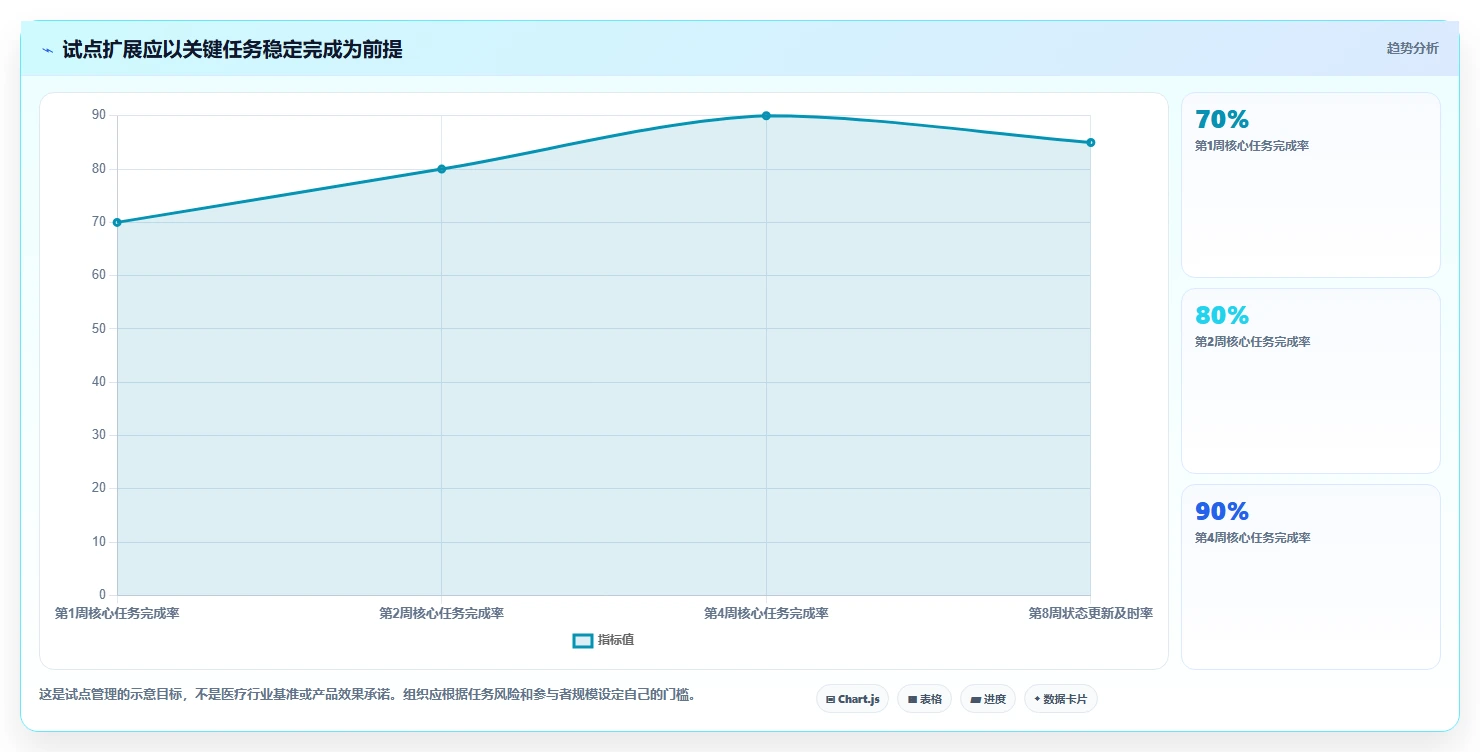Select the 表格 chip
Viewport: 1480px width, 752px height.
pos(924,699)
